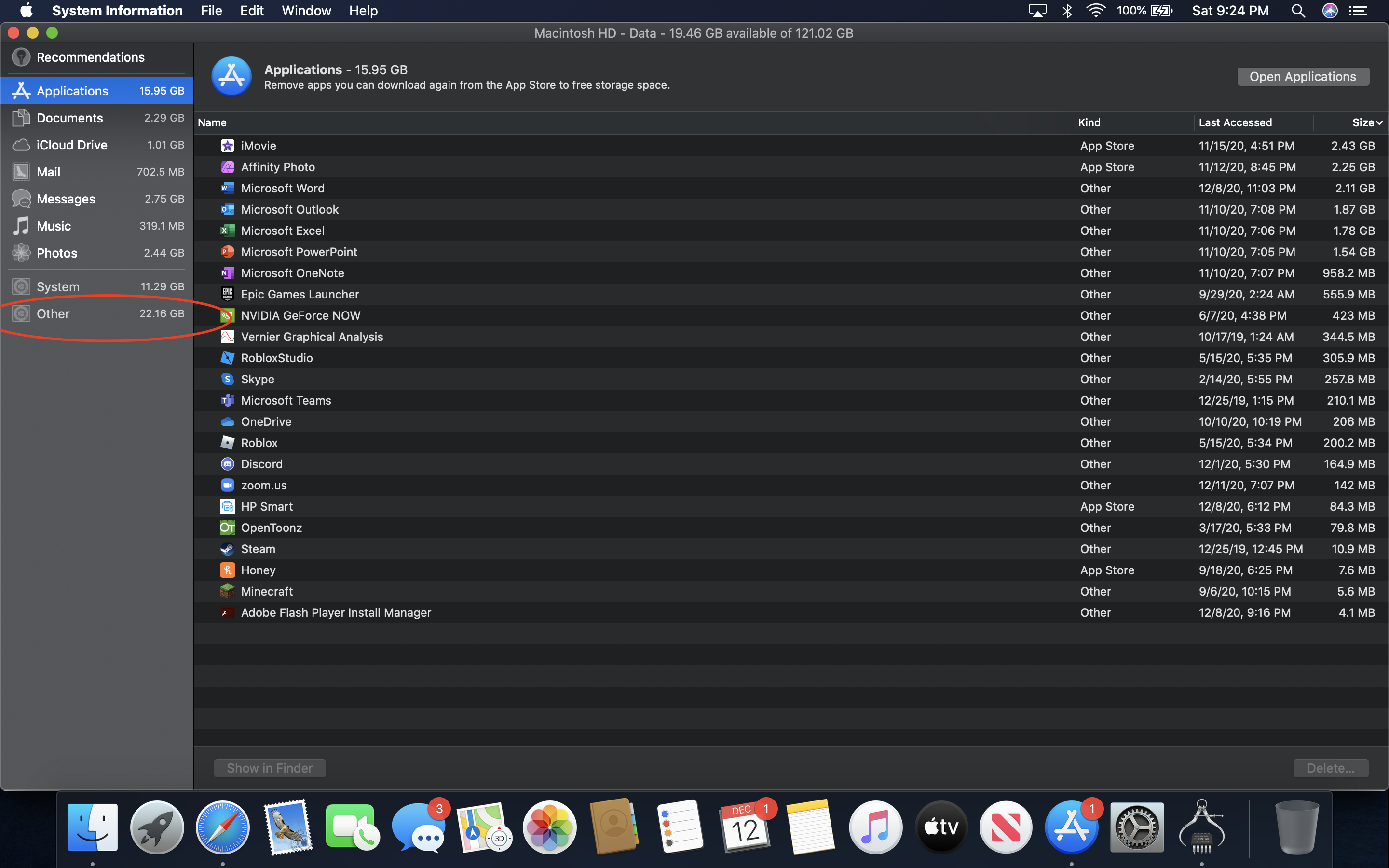Open the Help menu
Screen dimensions: 1389x868
(x=363, y=10)
